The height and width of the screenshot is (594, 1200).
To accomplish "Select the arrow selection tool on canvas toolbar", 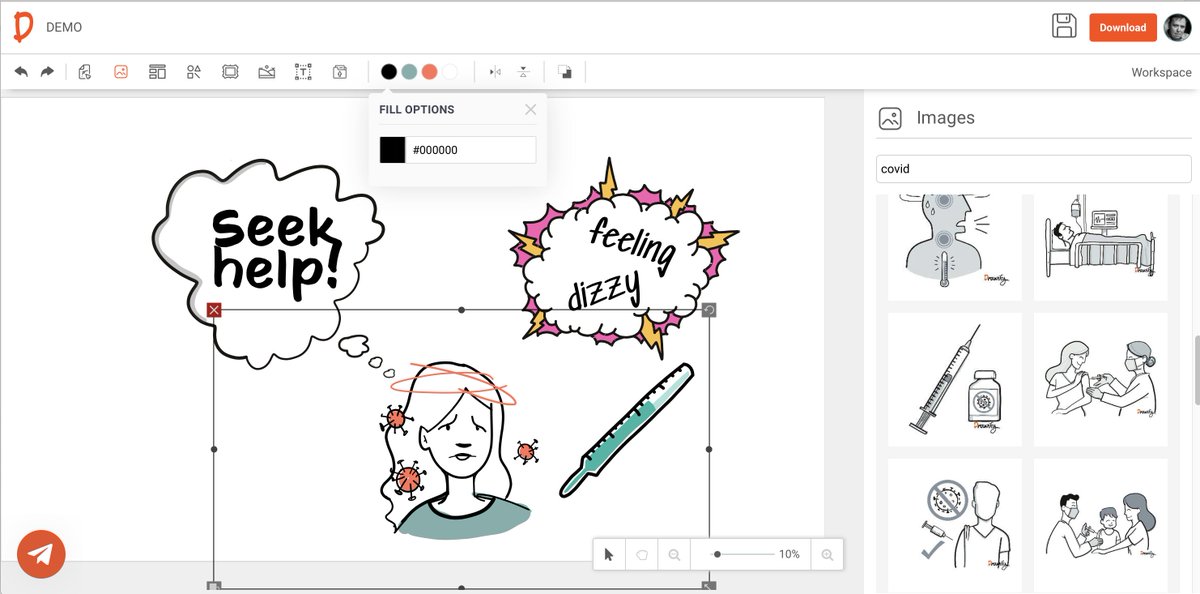I will click(608, 553).
